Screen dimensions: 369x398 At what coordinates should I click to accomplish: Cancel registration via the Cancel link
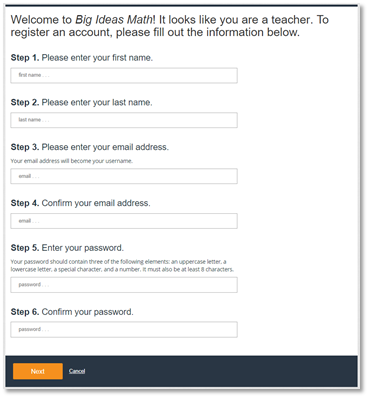[77, 371]
